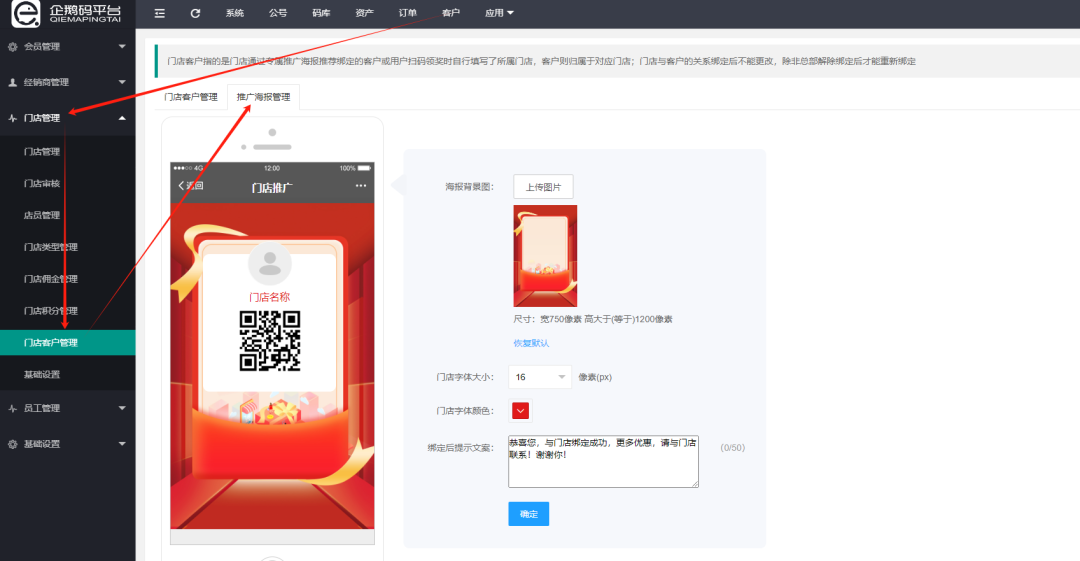Click the avatar placeholder in poster preview
The image size is (1080, 561).
(x=270, y=264)
